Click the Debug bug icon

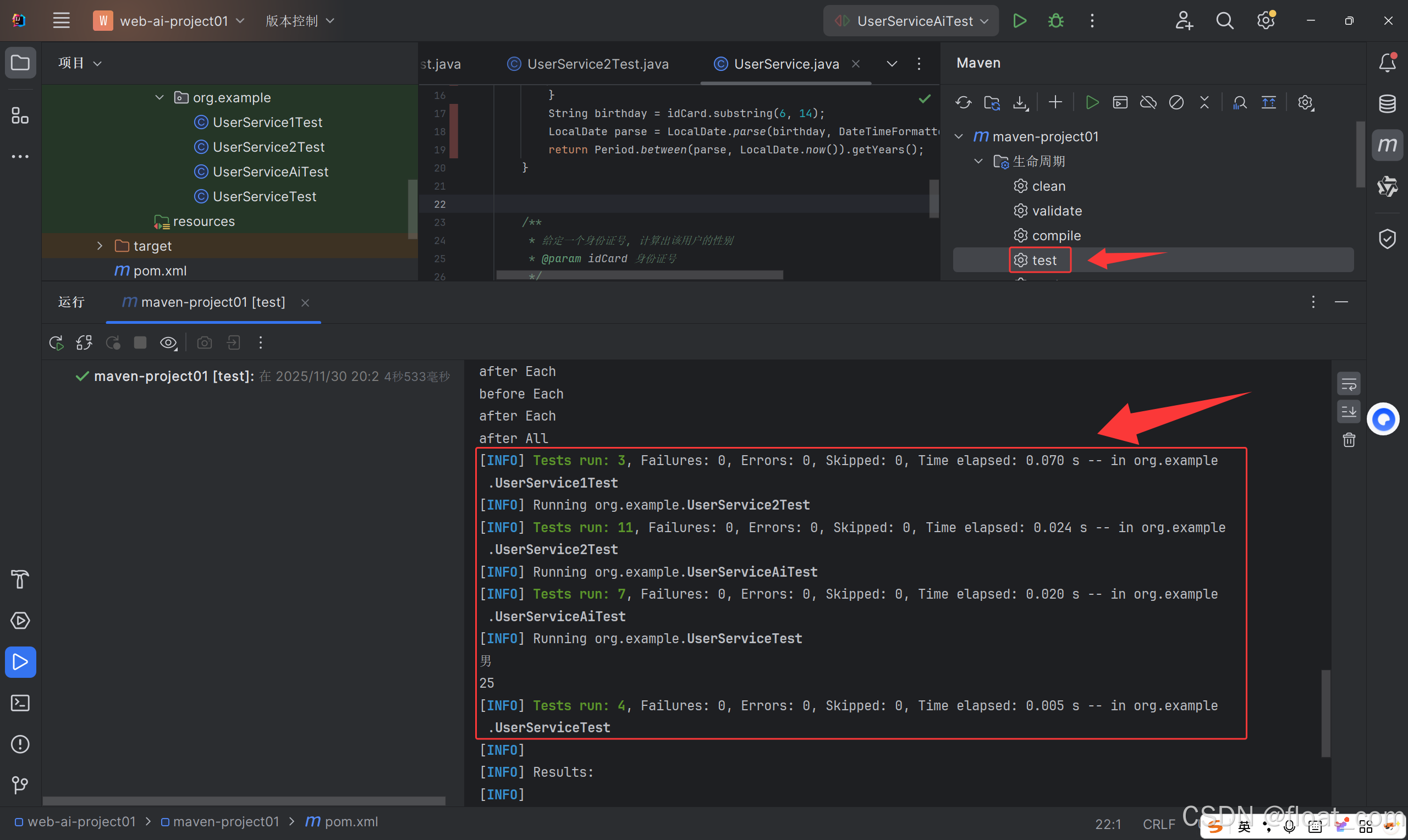1056,21
